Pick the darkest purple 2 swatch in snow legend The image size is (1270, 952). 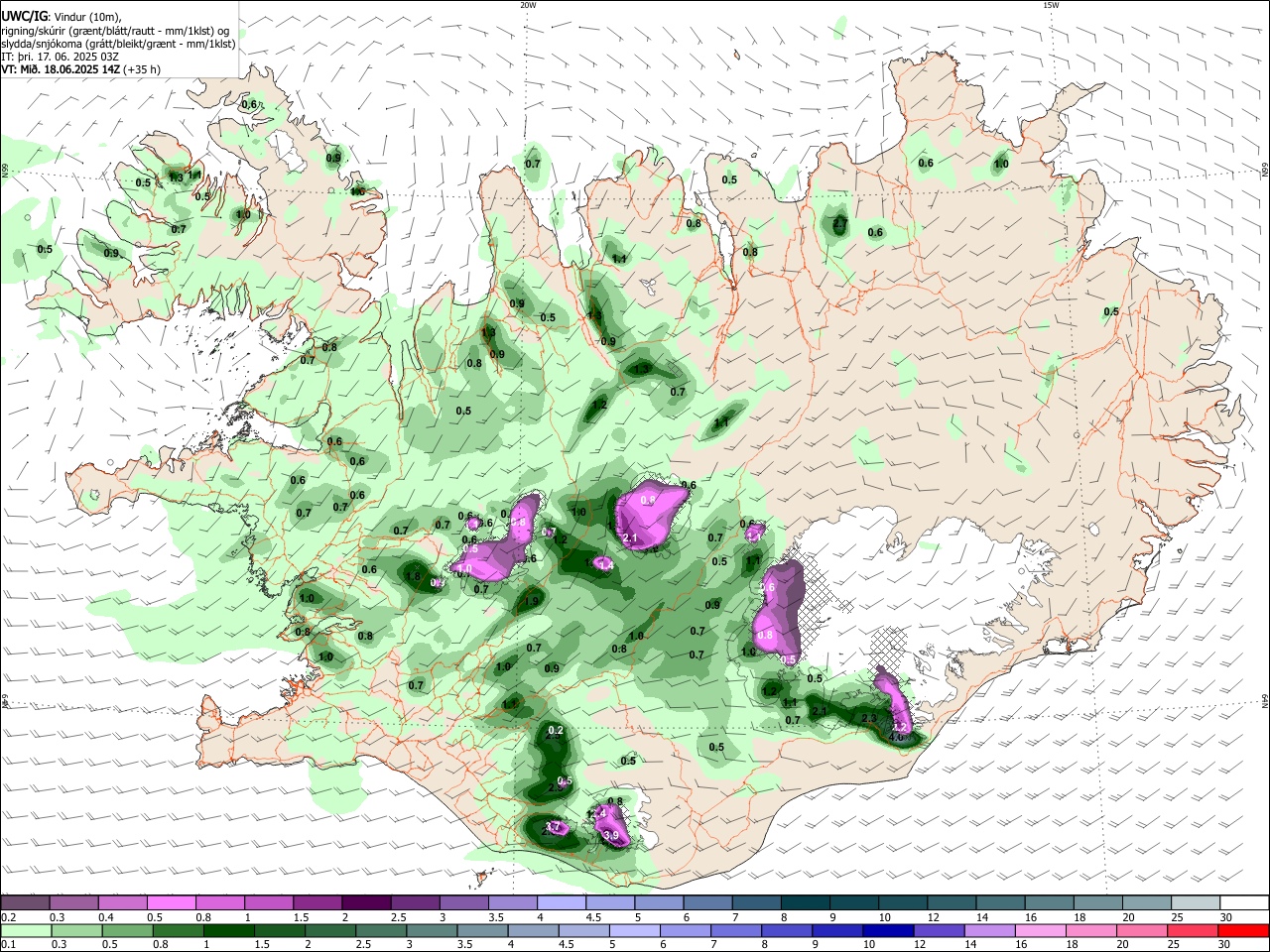click(366, 903)
